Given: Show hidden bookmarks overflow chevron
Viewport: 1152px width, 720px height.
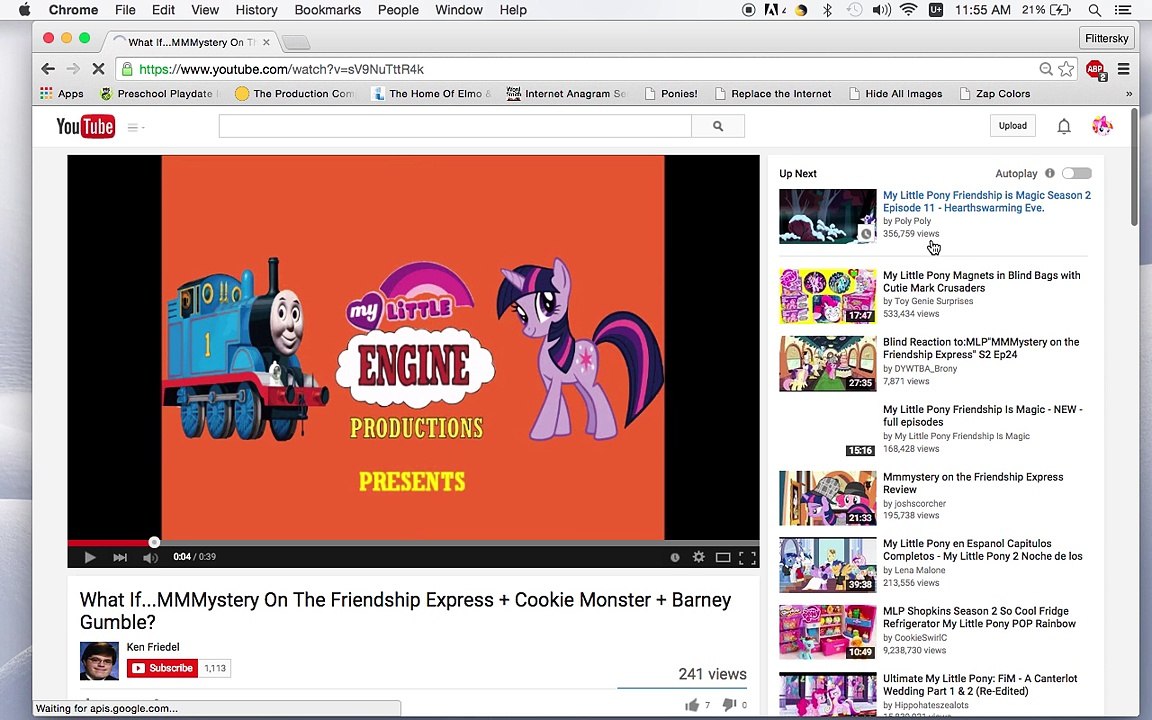Looking at the screenshot, I should [x=1129, y=93].
